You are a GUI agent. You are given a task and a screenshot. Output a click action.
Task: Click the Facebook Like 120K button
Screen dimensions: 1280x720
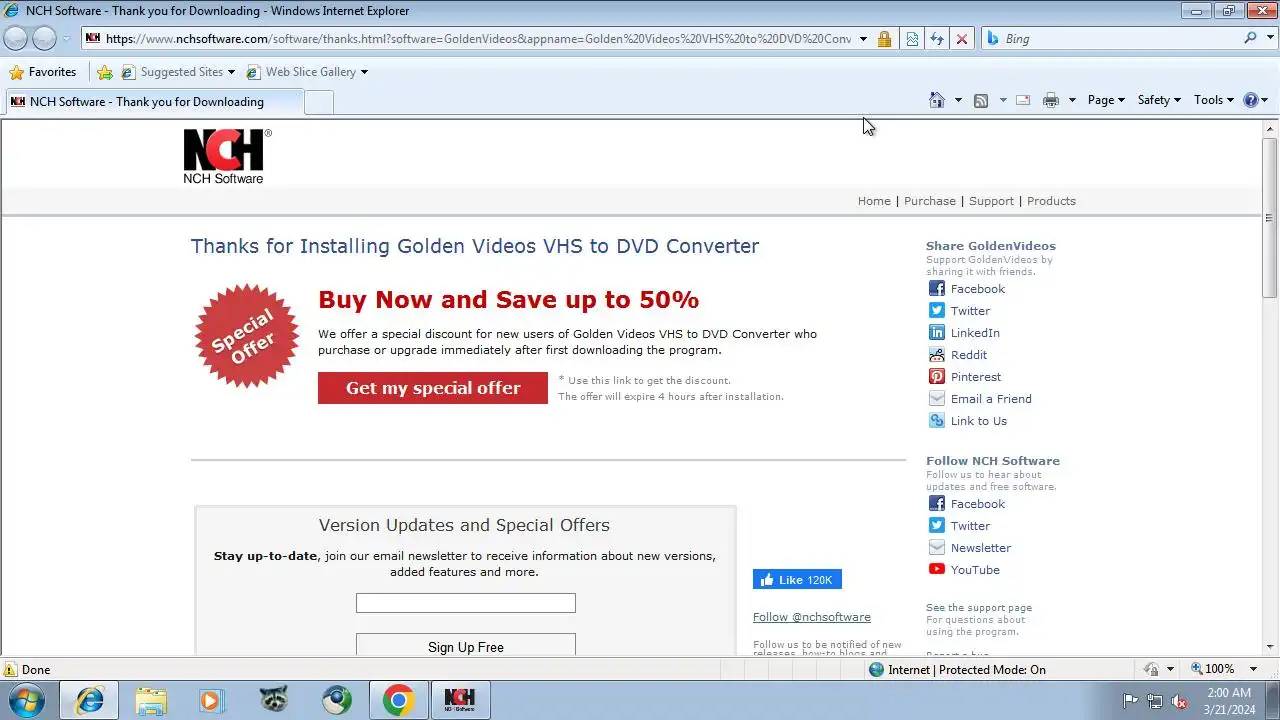(797, 580)
